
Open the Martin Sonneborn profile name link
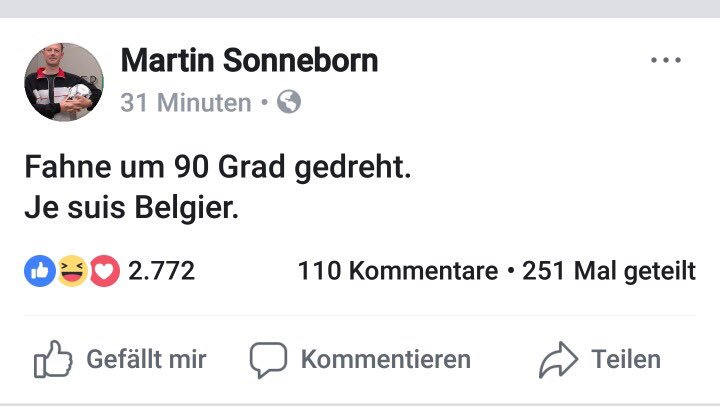point(249,61)
